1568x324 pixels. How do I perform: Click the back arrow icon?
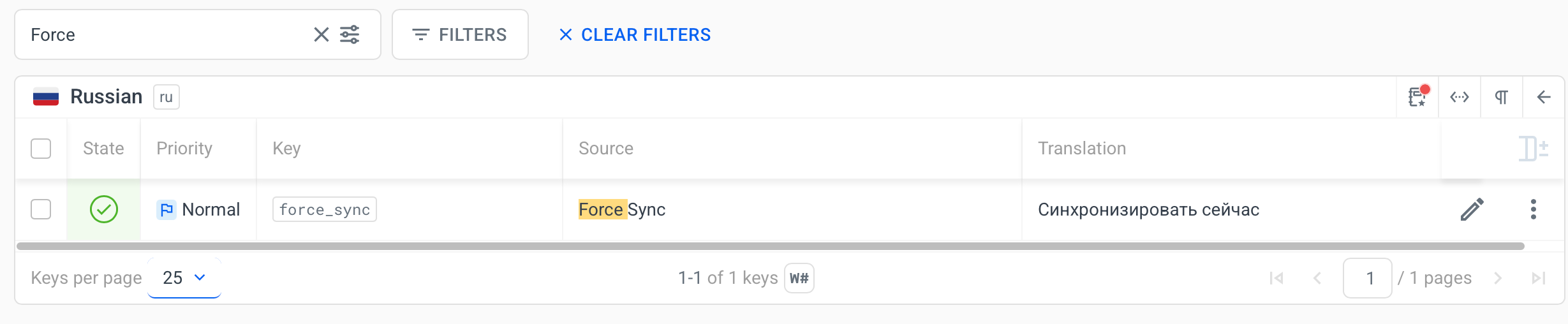(x=1544, y=97)
